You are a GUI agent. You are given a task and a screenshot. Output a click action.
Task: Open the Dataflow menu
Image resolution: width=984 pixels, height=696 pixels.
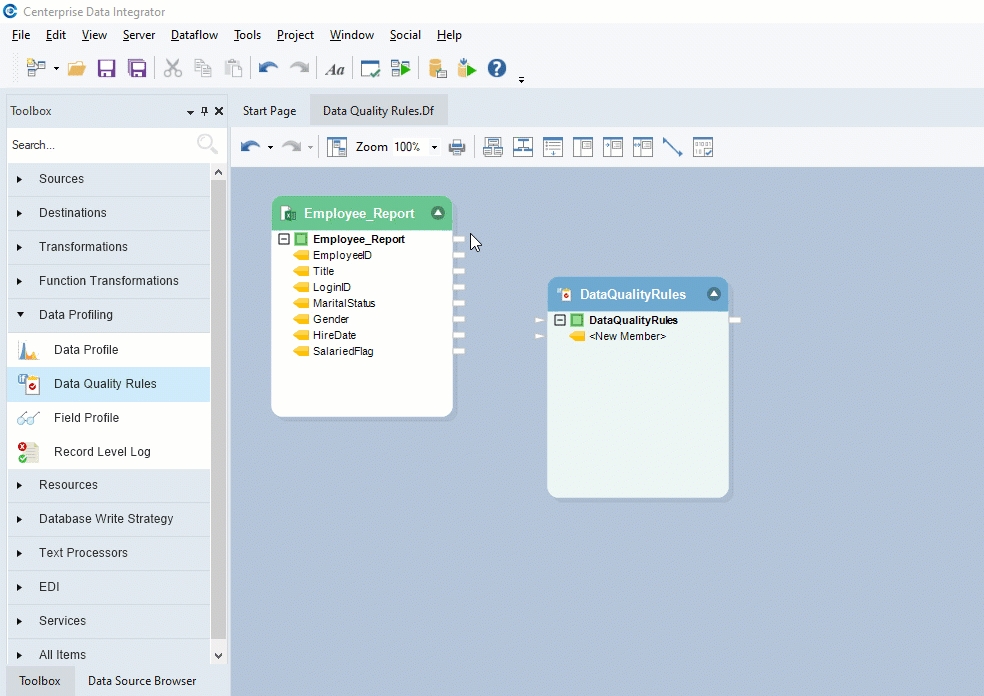click(x=194, y=35)
